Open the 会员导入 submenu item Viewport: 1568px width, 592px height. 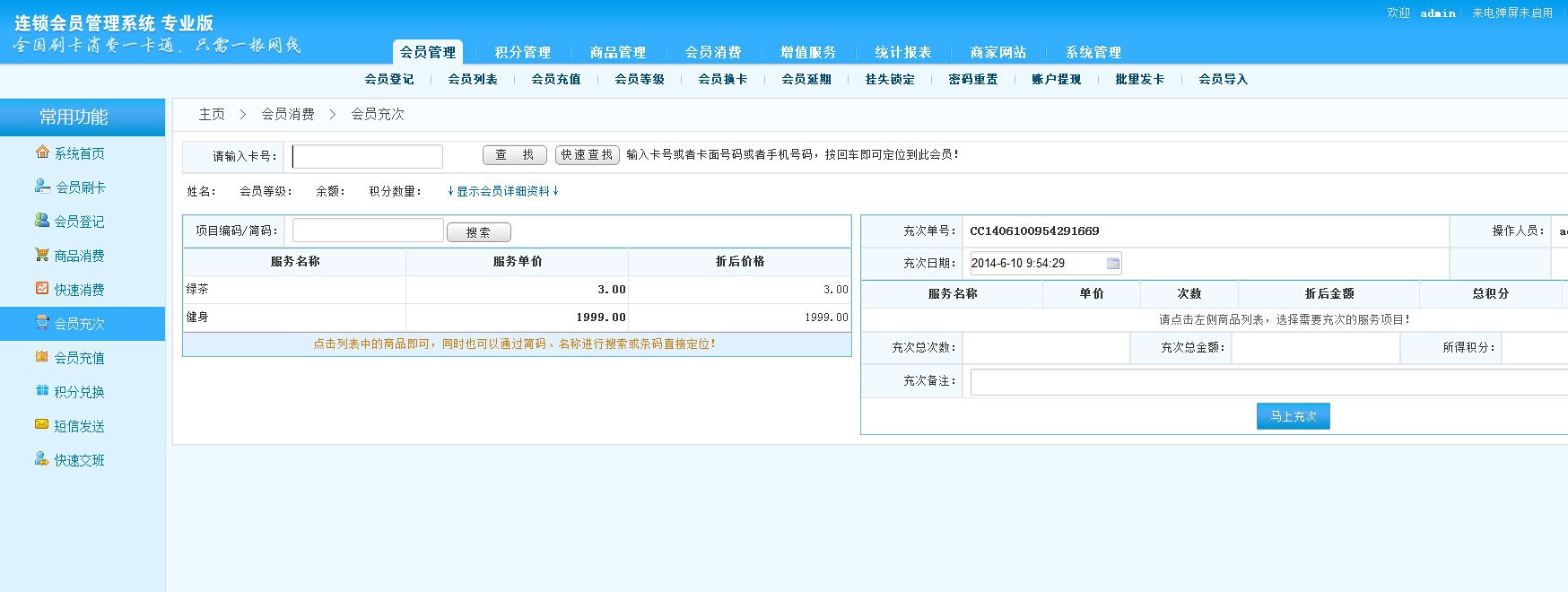tap(1224, 79)
